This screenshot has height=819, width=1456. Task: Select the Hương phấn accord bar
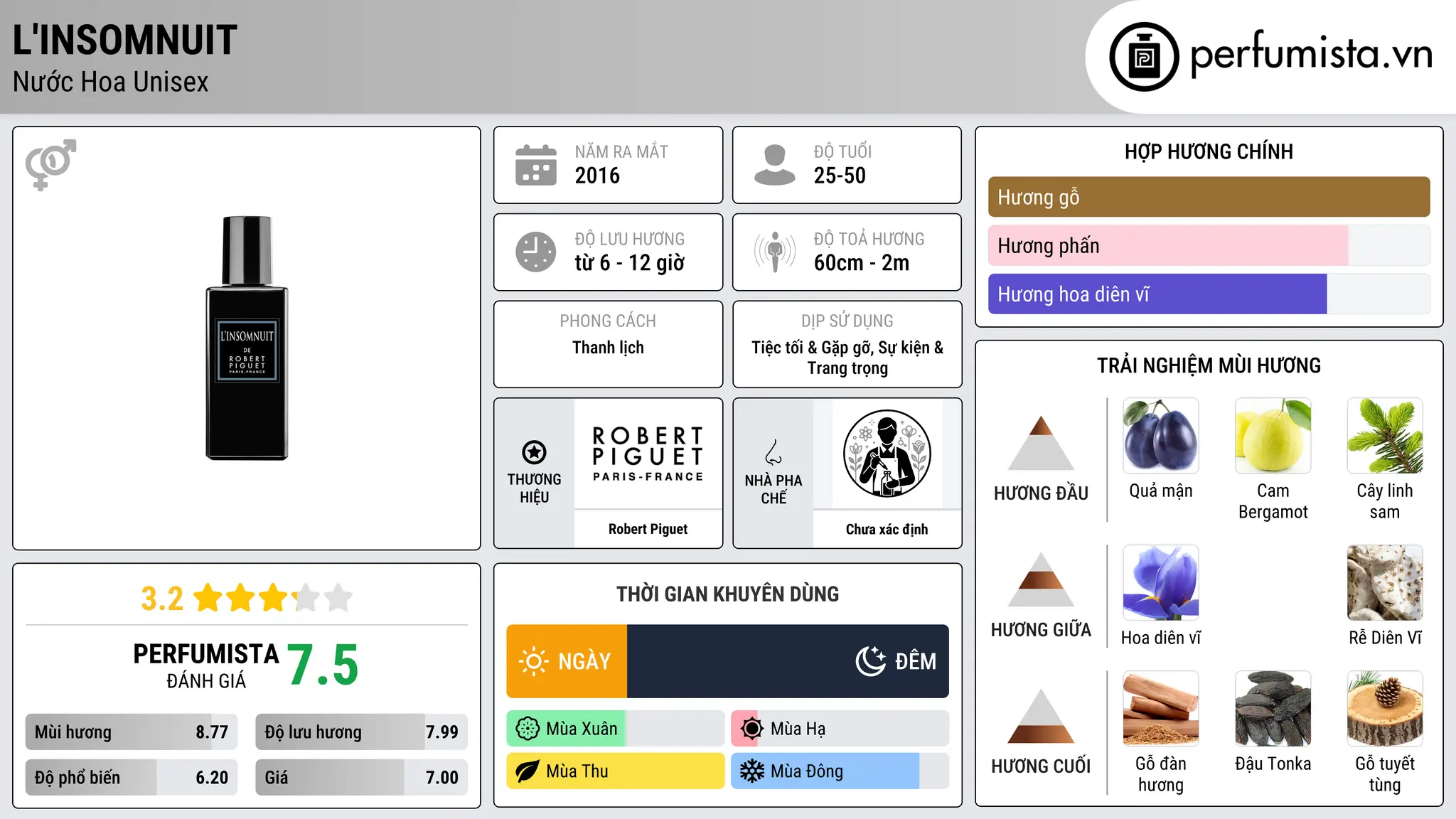point(1209,245)
